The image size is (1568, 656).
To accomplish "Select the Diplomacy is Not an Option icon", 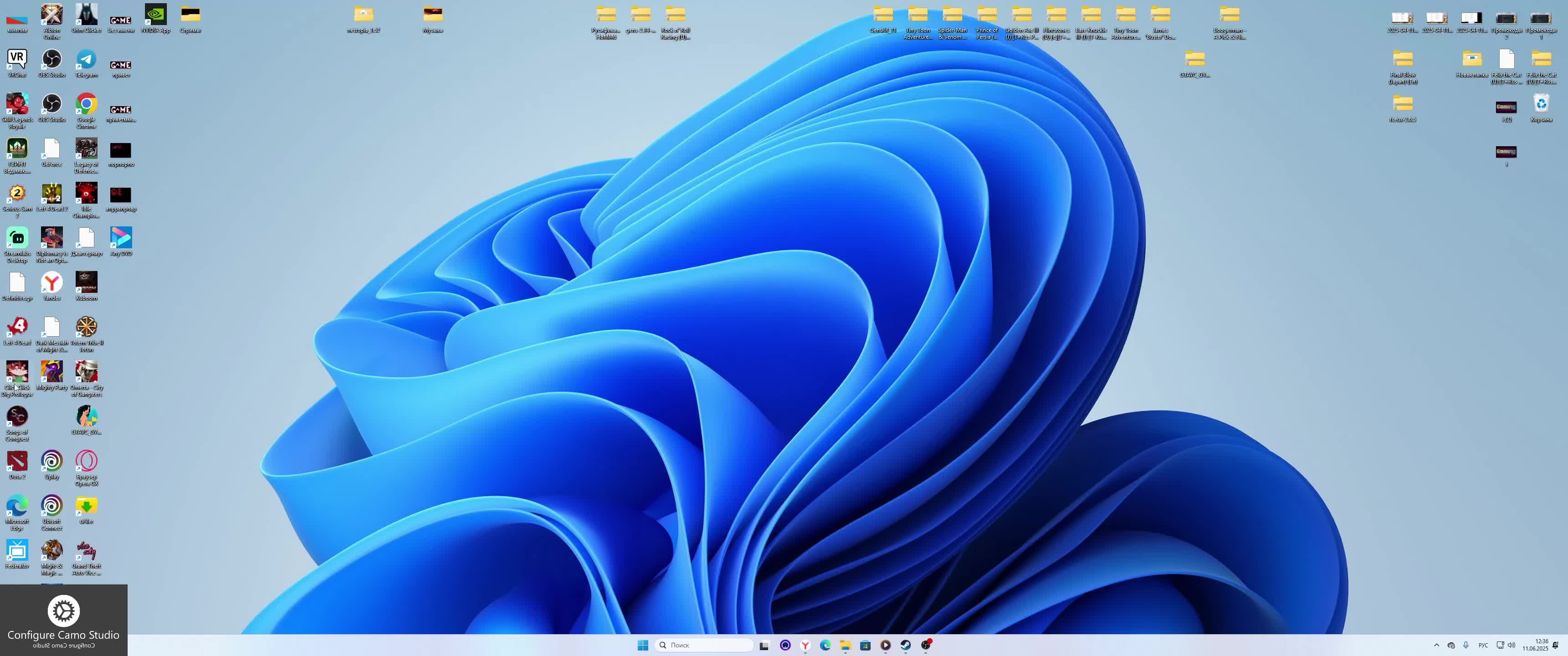I will 52,245.
